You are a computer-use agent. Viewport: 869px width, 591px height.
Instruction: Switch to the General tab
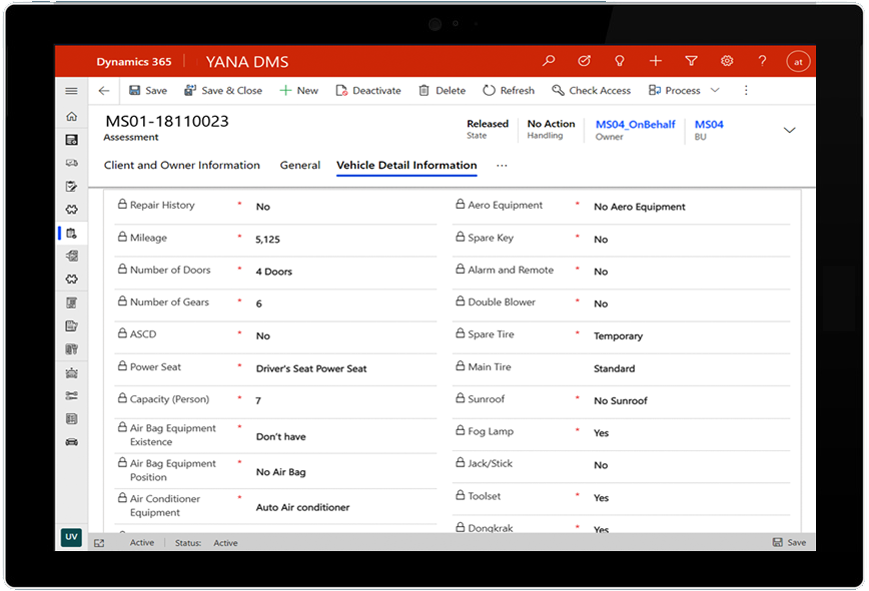300,165
